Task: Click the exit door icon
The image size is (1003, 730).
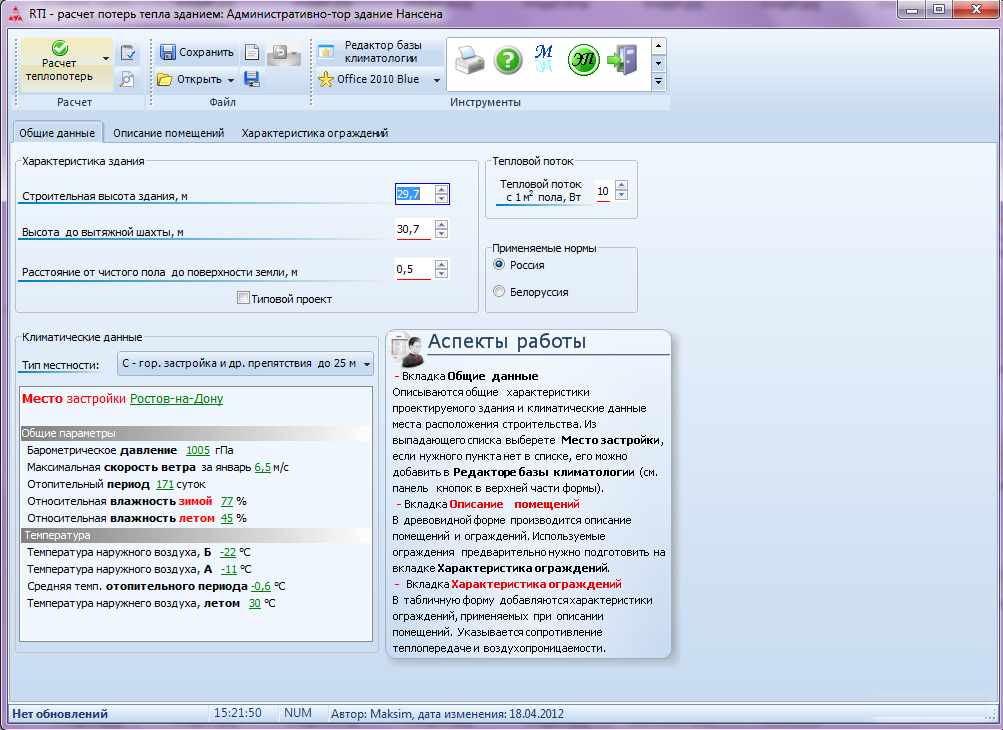Action: tap(622, 60)
